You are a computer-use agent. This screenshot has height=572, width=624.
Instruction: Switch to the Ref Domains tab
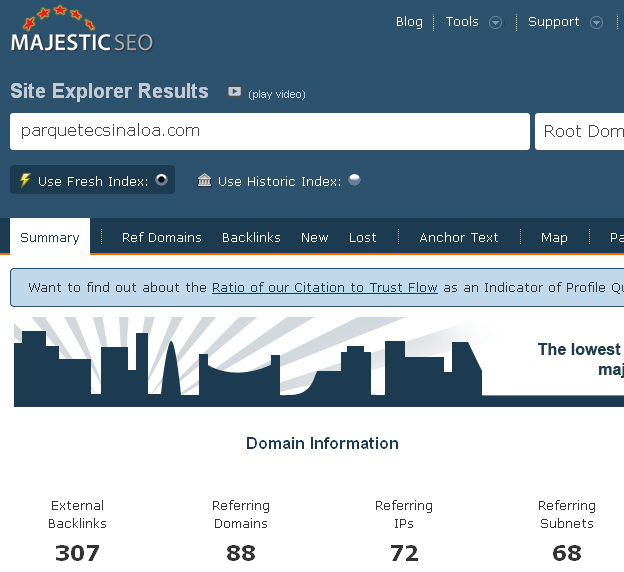point(161,237)
